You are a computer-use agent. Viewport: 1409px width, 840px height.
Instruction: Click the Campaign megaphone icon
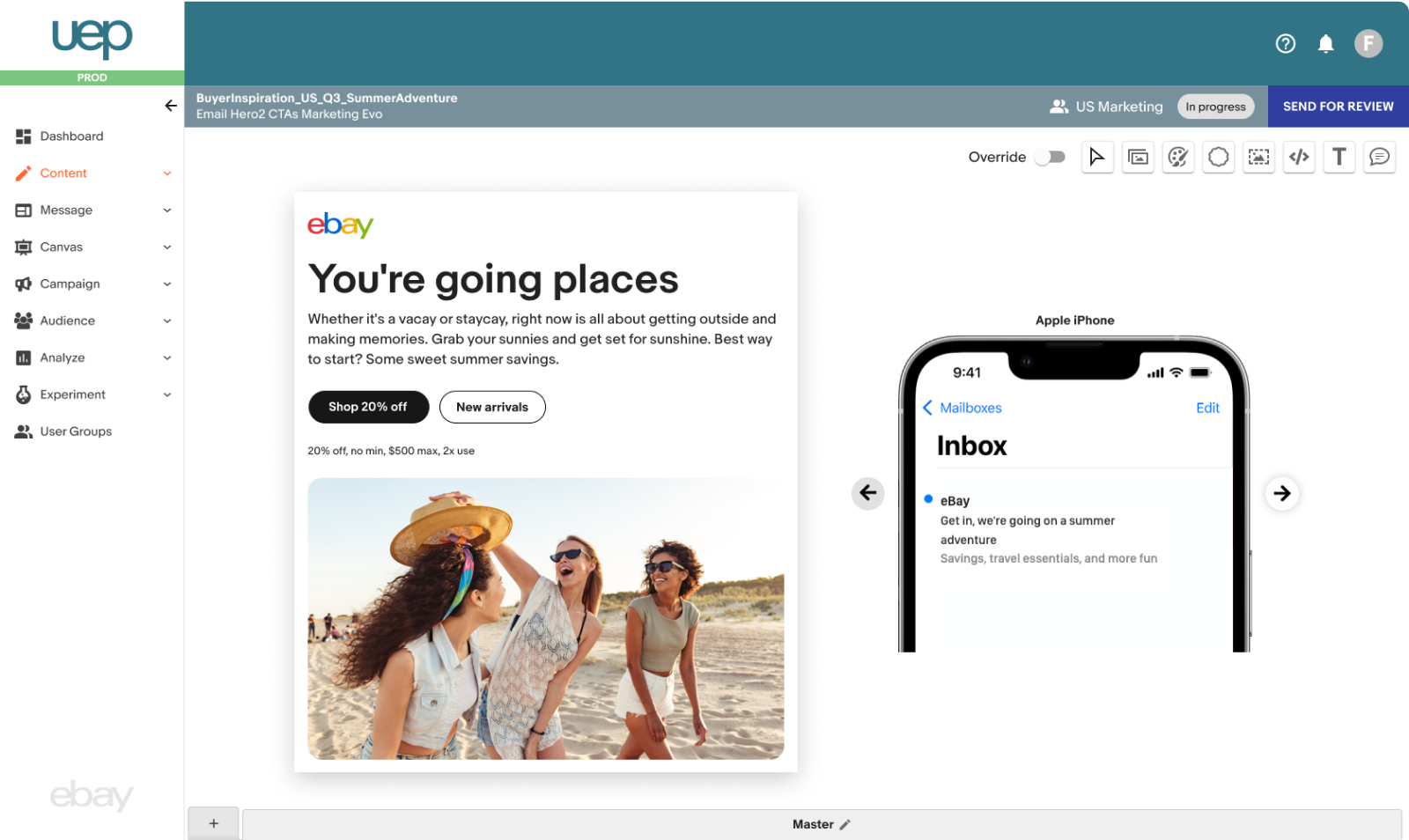(24, 284)
